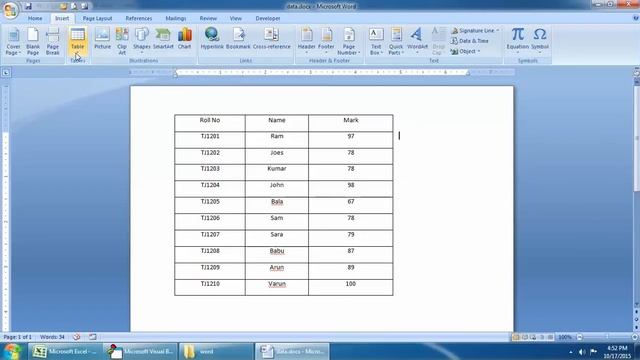Click the Drop Cap button
640x360 pixels.
(438, 41)
